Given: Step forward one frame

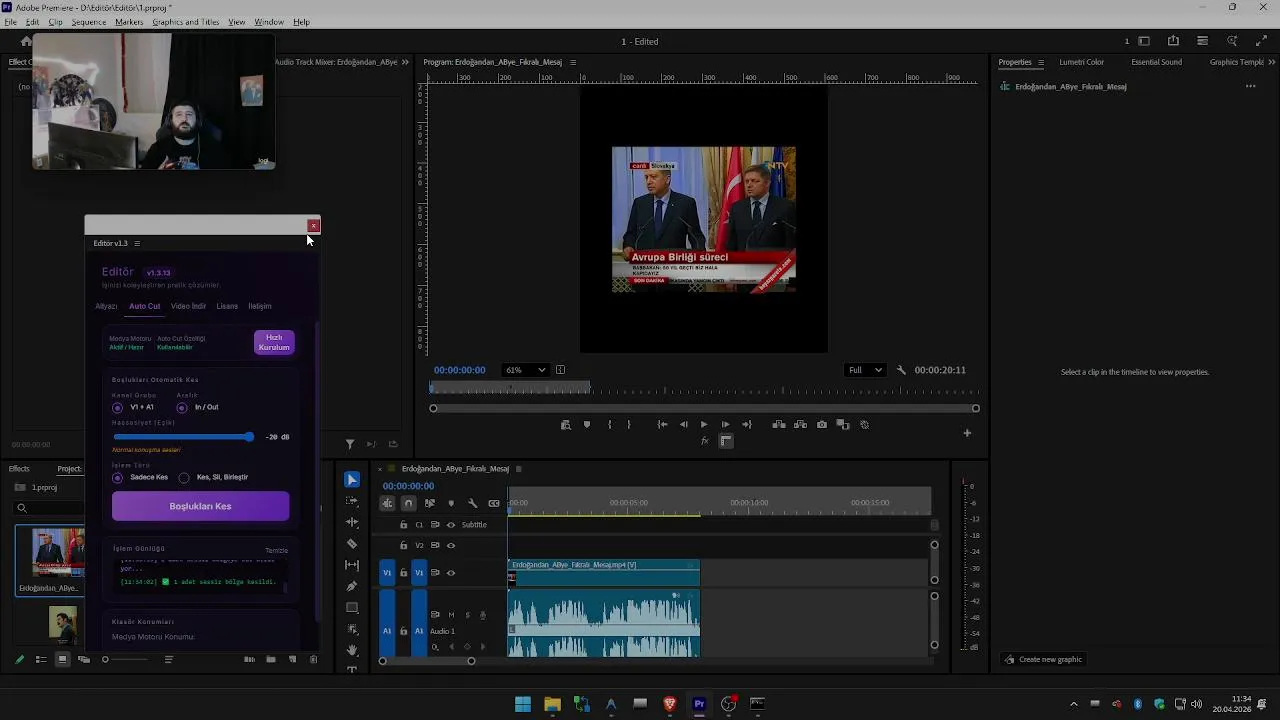Looking at the screenshot, I should 725,425.
